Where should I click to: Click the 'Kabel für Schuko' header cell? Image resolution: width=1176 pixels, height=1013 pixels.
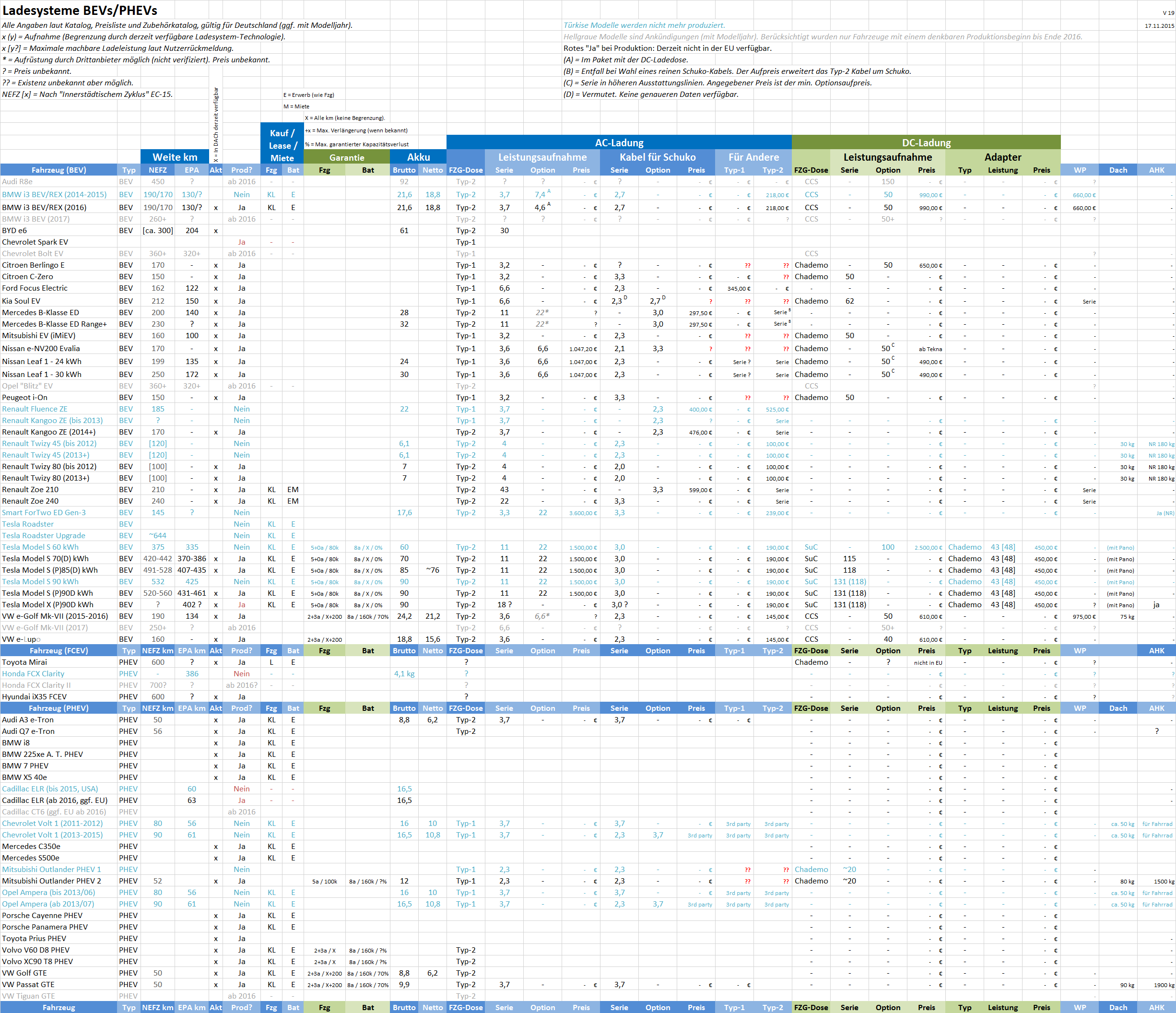pyautogui.click(x=657, y=157)
